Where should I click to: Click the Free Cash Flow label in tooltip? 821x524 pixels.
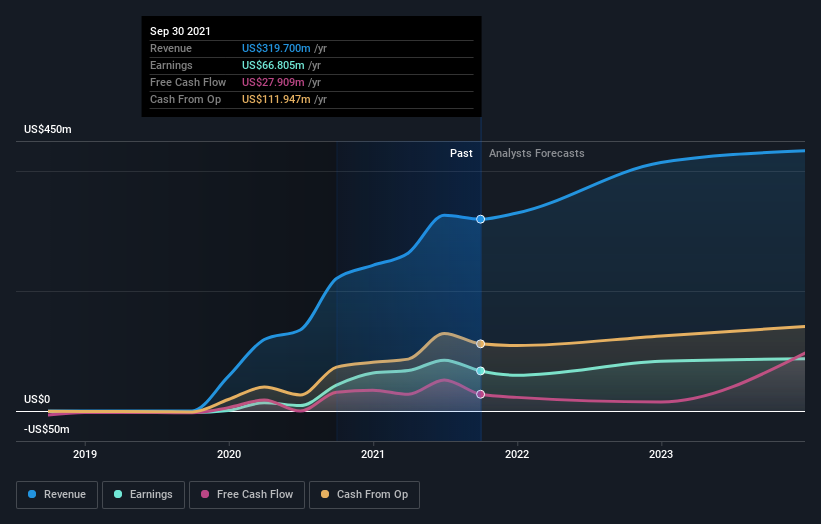(188, 82)
